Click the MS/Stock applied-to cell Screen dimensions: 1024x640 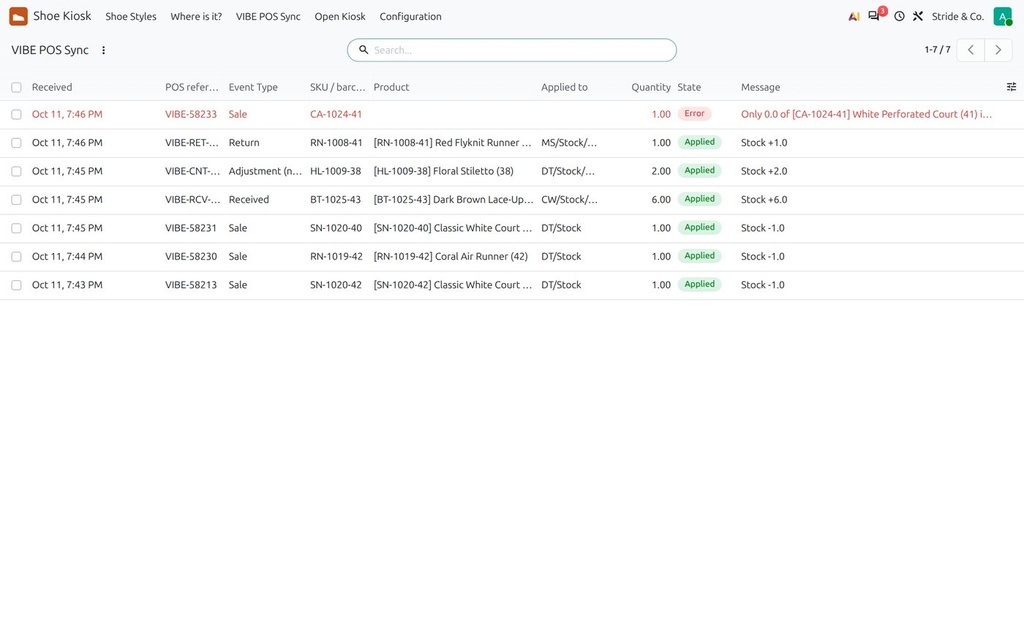pyautogui.click(x=569, y=142)
